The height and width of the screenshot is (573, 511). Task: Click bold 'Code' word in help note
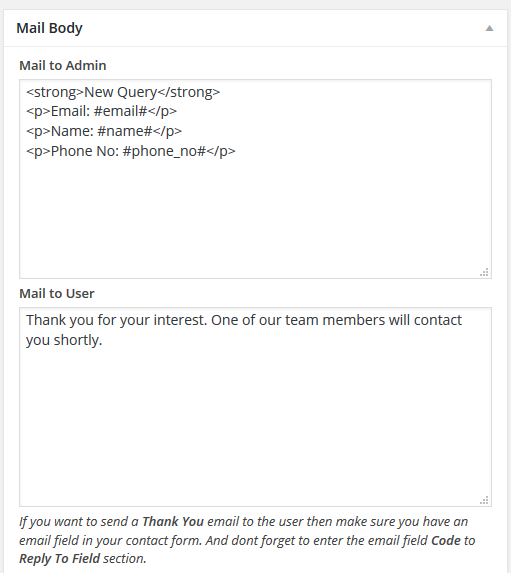446,540
